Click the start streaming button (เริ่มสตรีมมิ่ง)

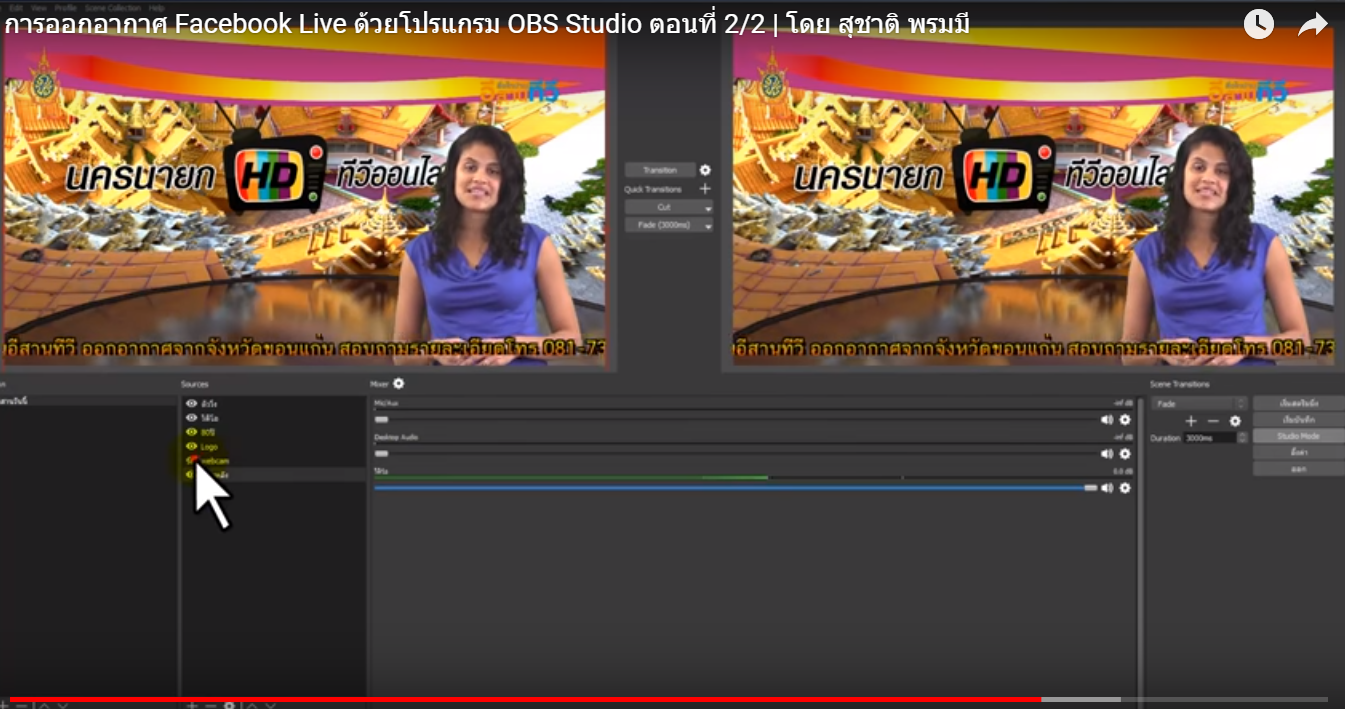(1299, 403)
